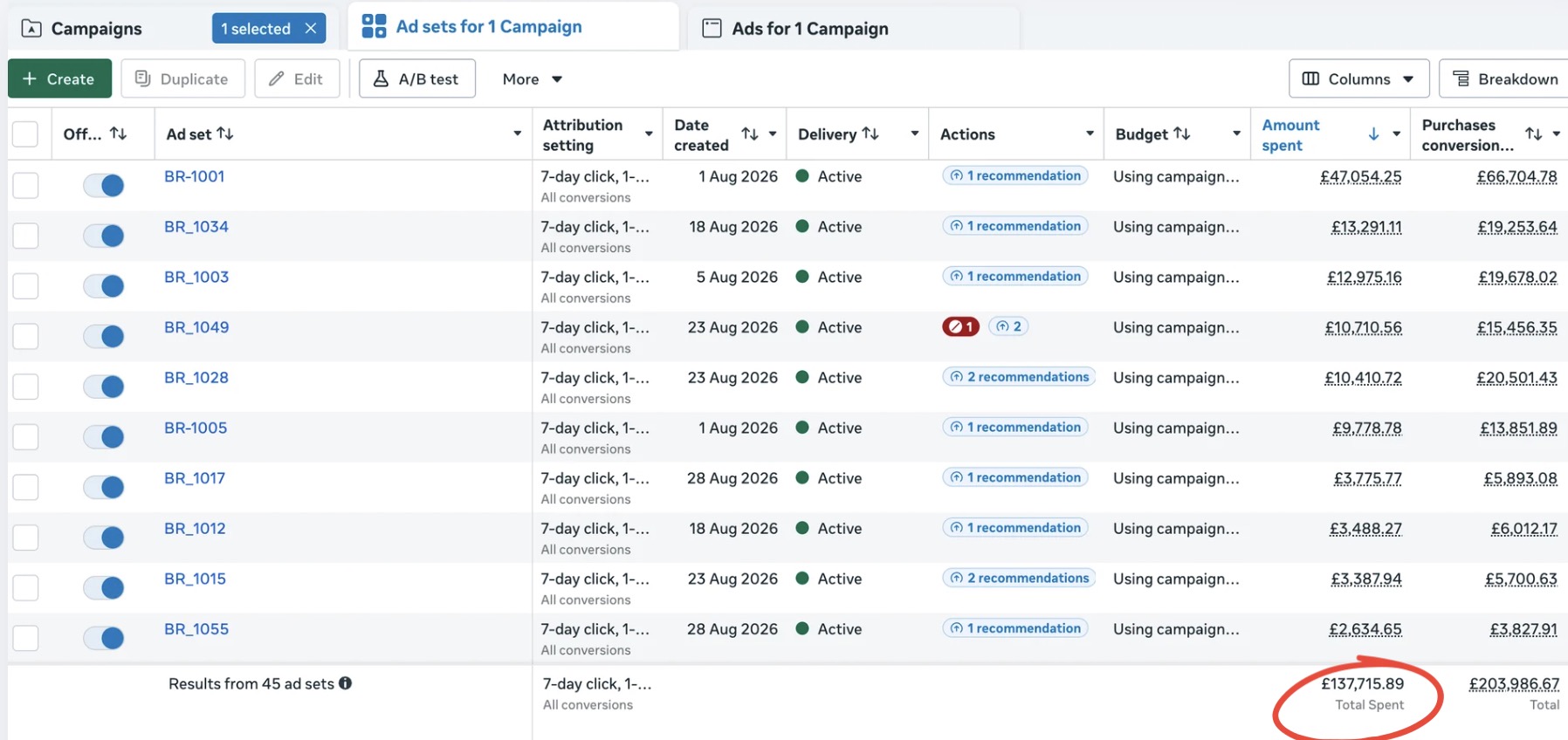The image size is (1568, 740).
Task: Click the sort arrows on Purchases conversion column
Action: pos(1534,134)
